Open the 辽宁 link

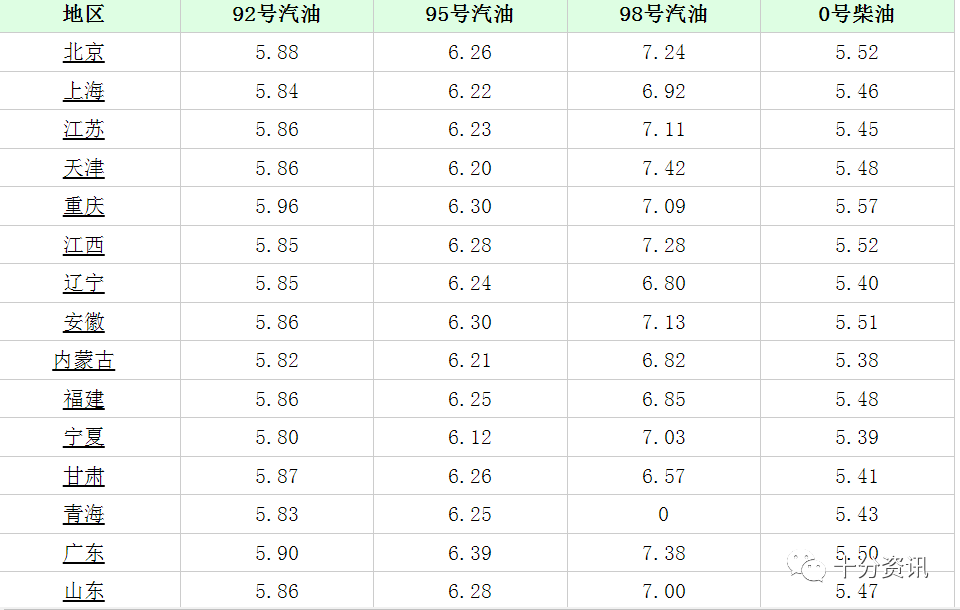tap(84, 284)
